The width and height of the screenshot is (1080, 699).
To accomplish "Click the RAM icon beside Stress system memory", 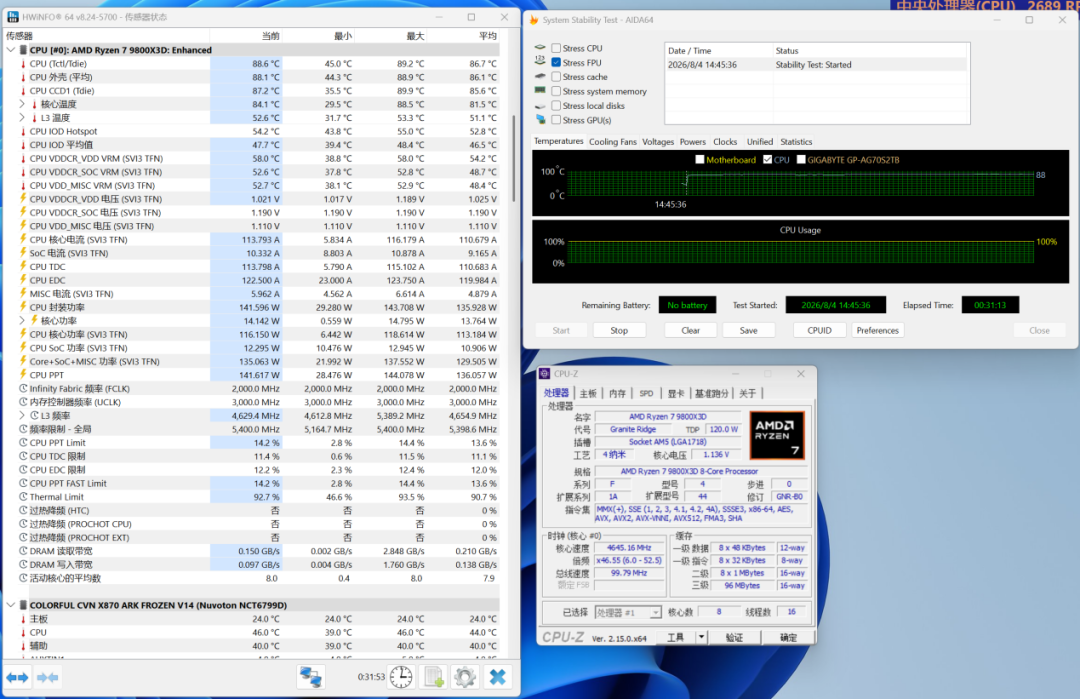I will click(540, 91).
